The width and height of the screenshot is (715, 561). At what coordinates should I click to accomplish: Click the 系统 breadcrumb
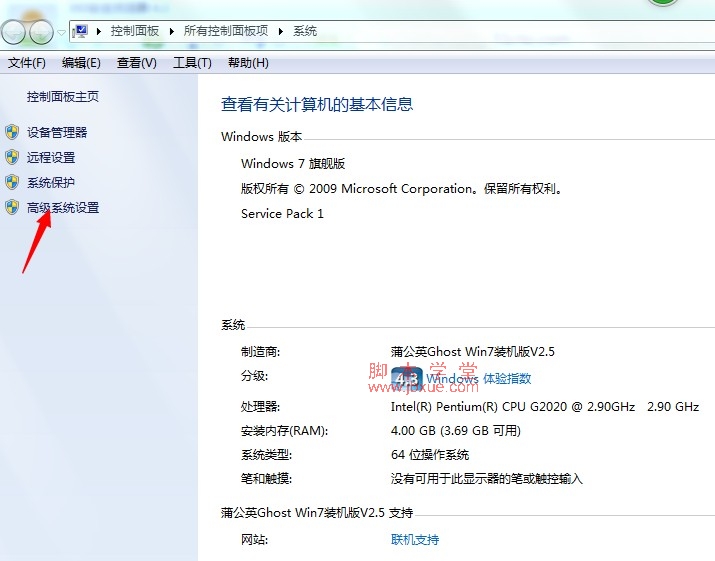coord(305,31)
